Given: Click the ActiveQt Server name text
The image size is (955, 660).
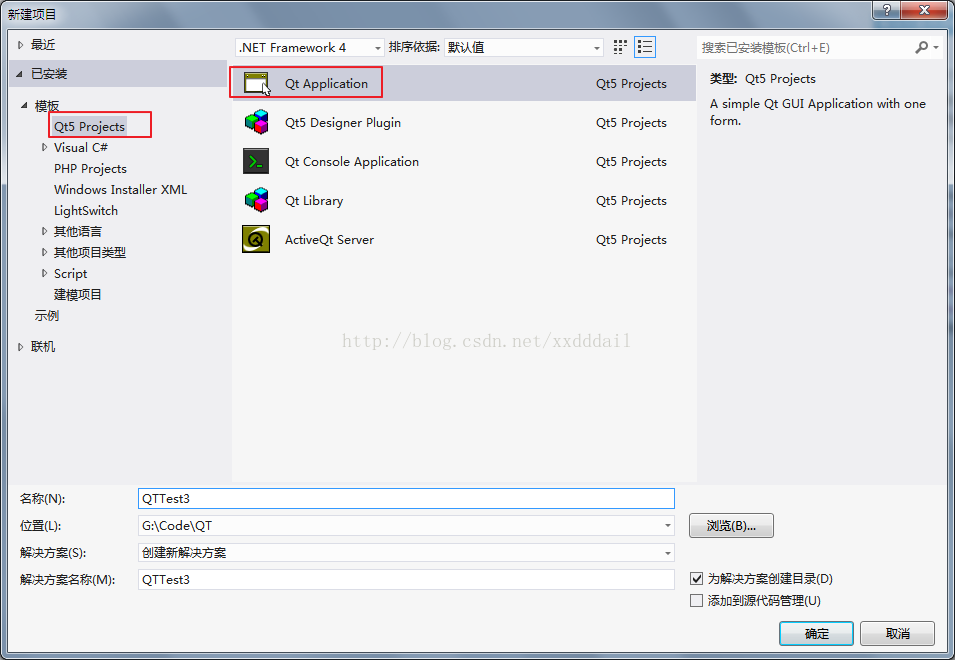Looking at the screenshot, I should [329, 239].
